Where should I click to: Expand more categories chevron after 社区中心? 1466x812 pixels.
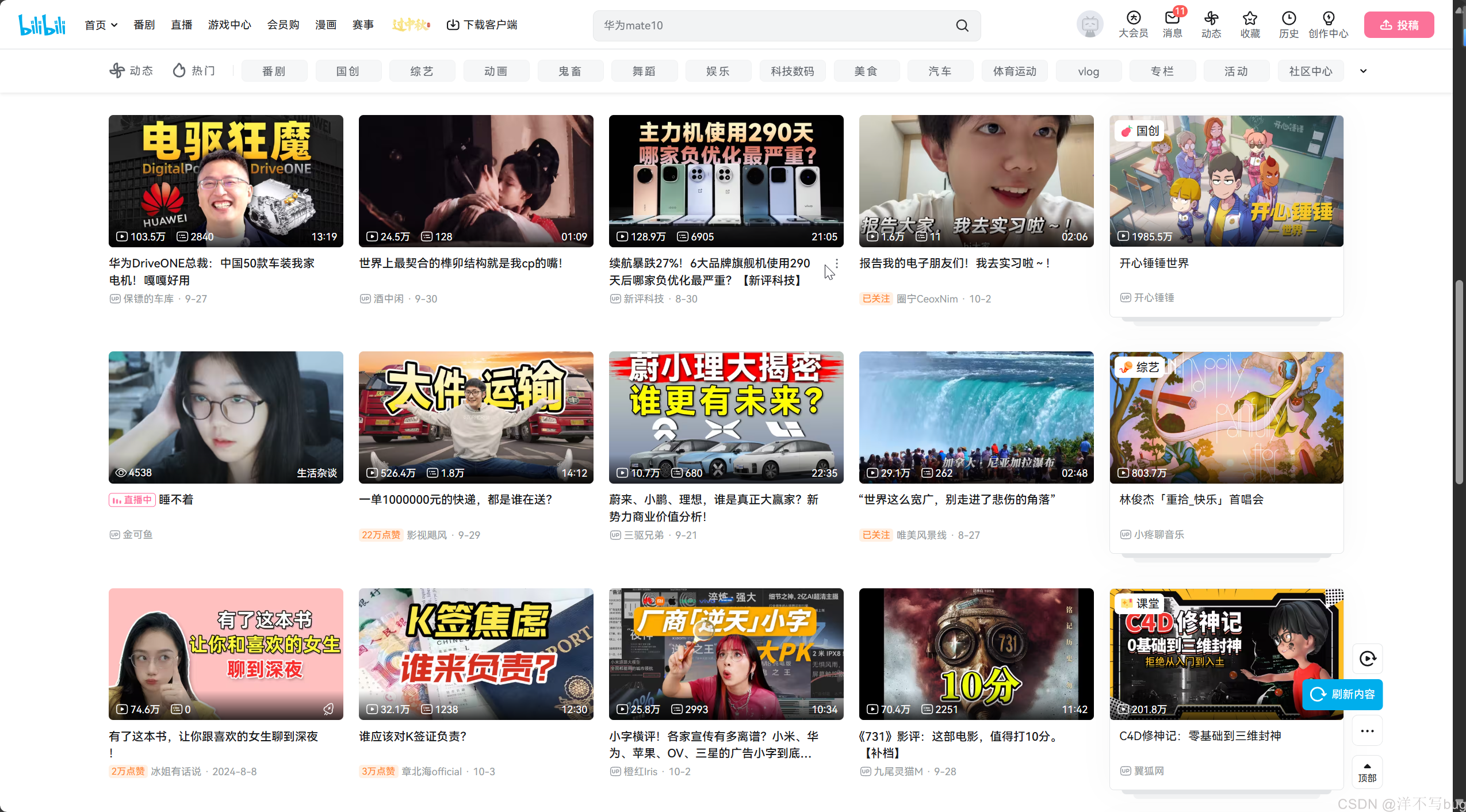[1363, 71]
